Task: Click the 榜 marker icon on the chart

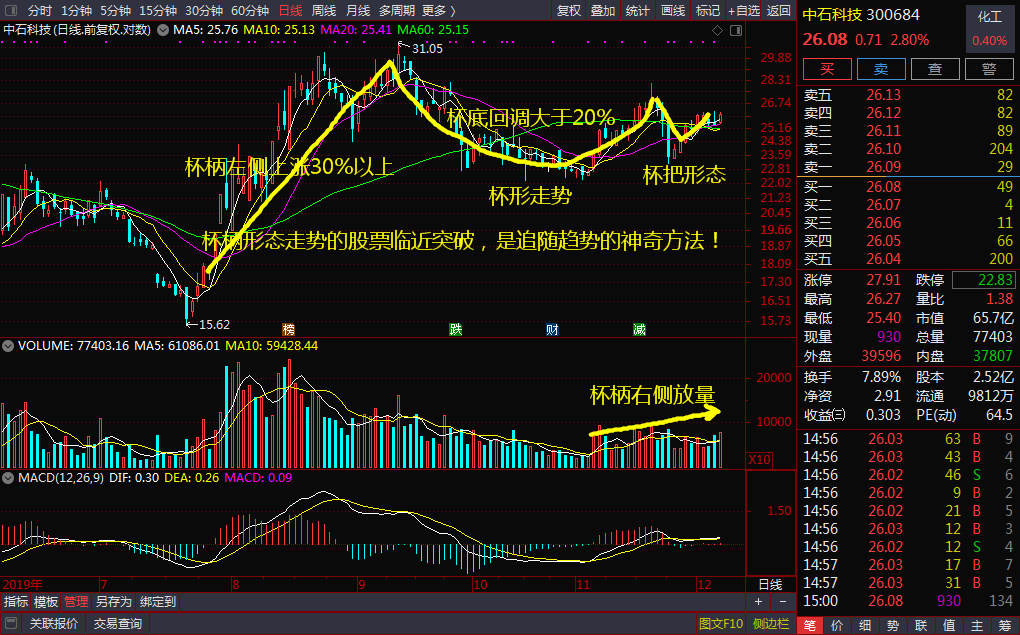Action: (289, 329)
